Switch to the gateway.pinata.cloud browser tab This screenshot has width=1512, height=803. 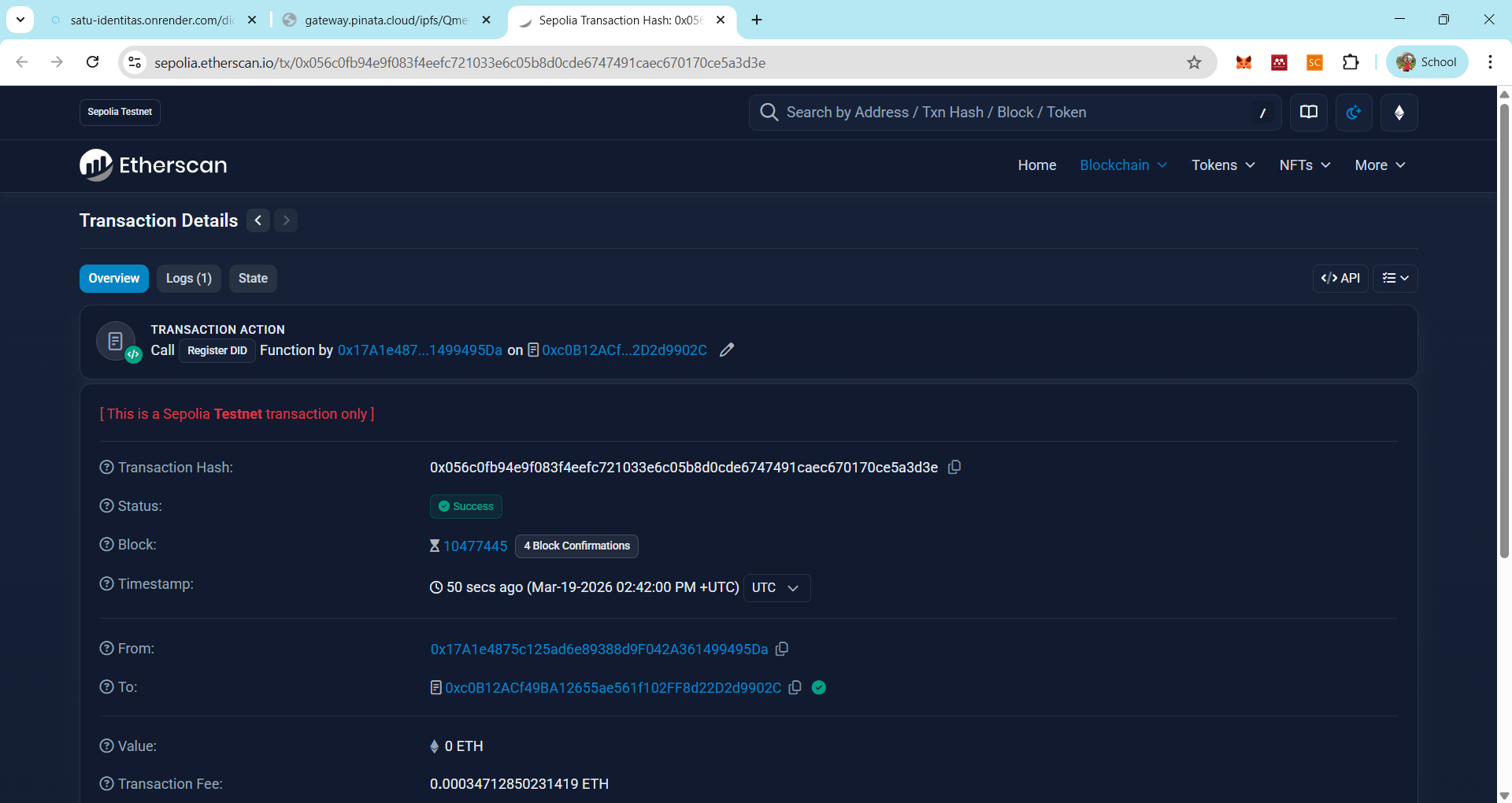tap(387, 20)
